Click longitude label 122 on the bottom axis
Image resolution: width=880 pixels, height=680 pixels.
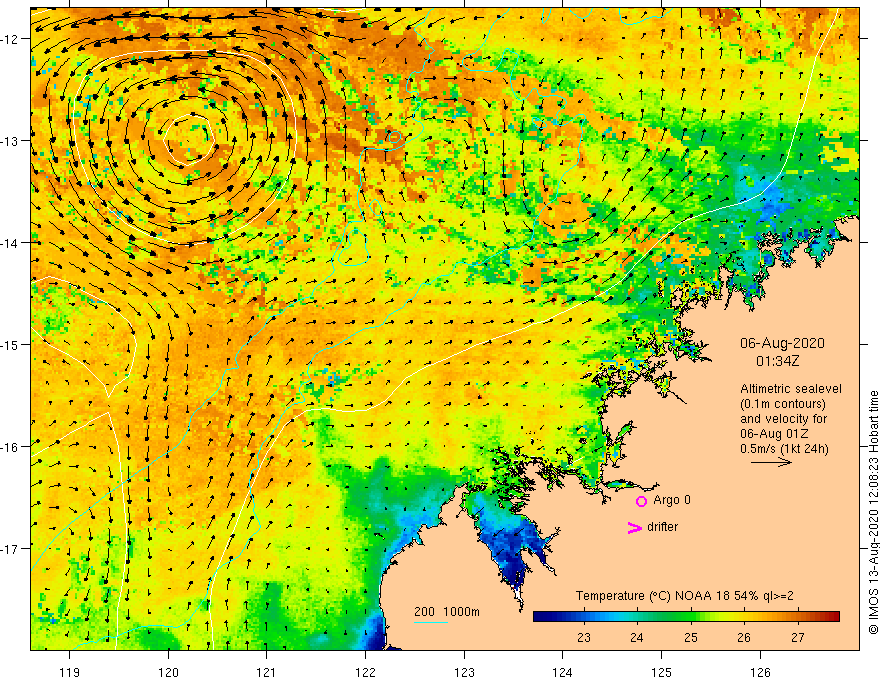(365, 672)
